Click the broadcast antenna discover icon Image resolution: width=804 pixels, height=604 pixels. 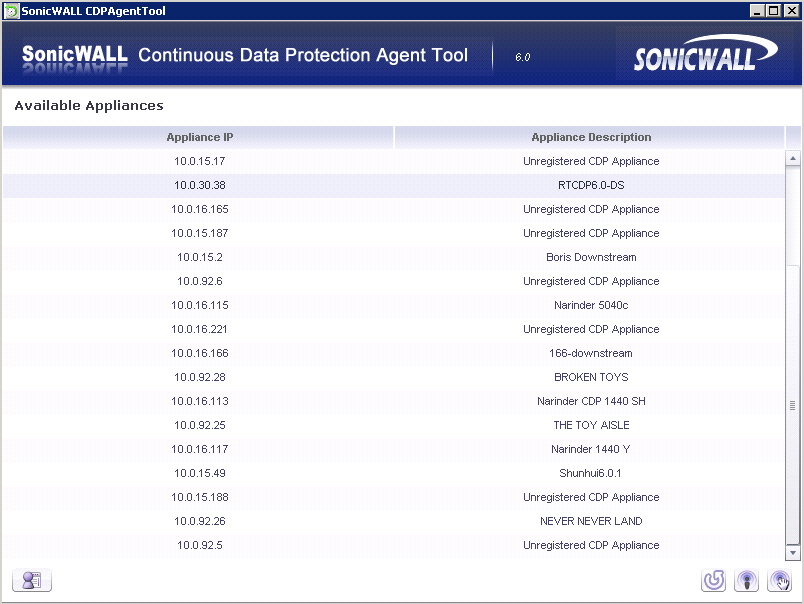(746, 580)
